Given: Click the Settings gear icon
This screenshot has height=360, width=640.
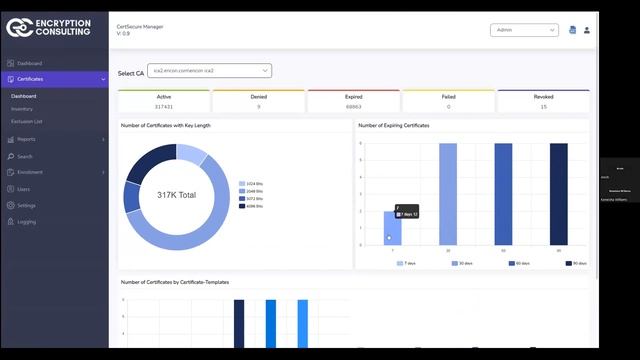Looking at the screenshot, I should 11,205.
